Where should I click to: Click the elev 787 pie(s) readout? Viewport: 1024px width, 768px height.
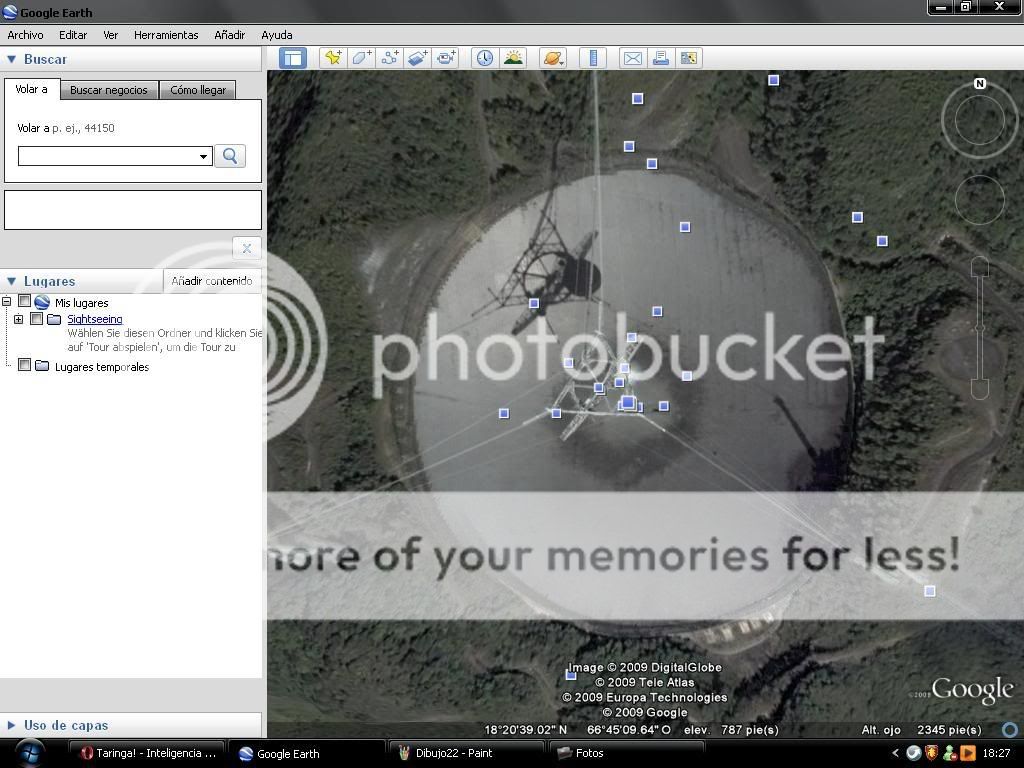(x=731, y=729)
